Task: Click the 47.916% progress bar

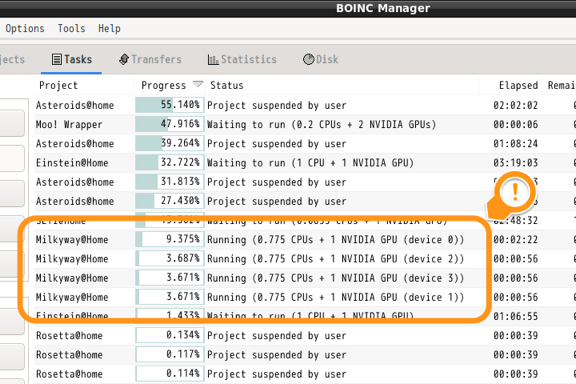Action: tap(170, 124)
